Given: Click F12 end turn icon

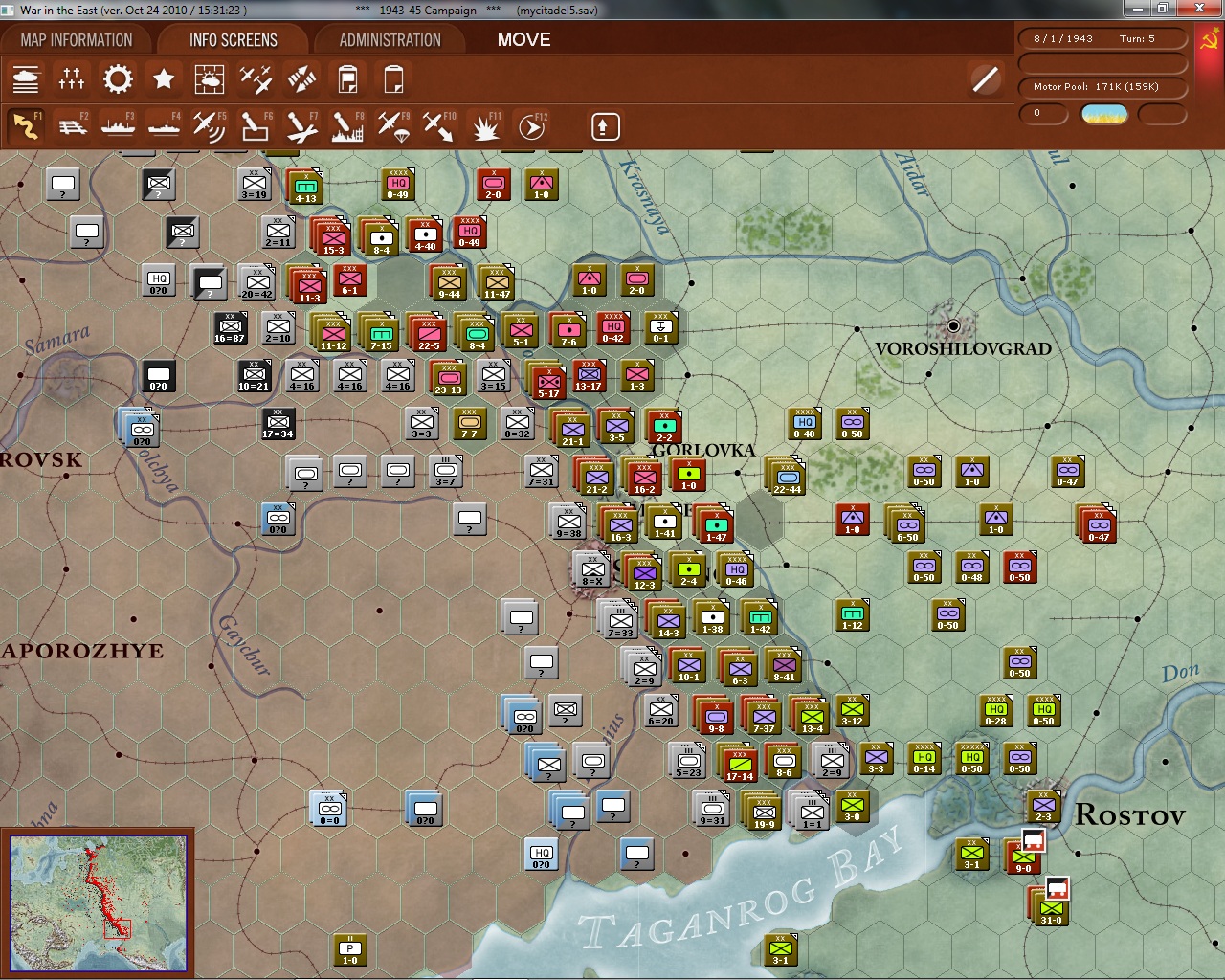Looking at the screenshot, I should tap(531, 126).
